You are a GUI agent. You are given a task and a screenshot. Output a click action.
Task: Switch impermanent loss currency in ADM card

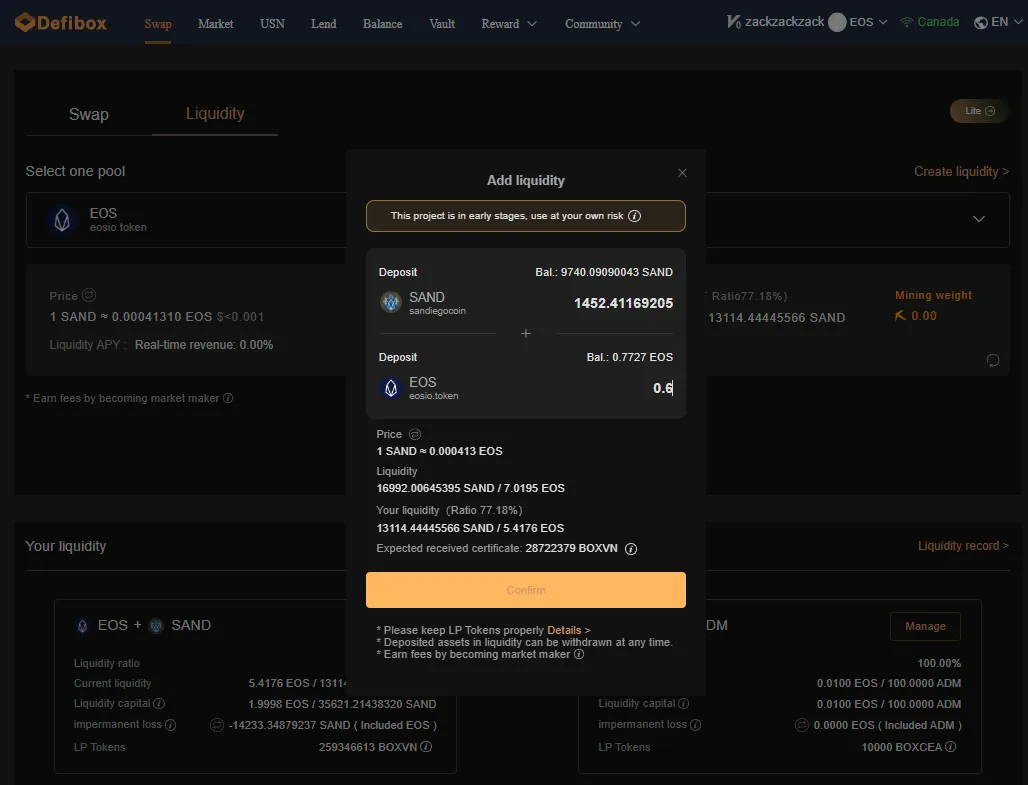(x=801, y=725)
